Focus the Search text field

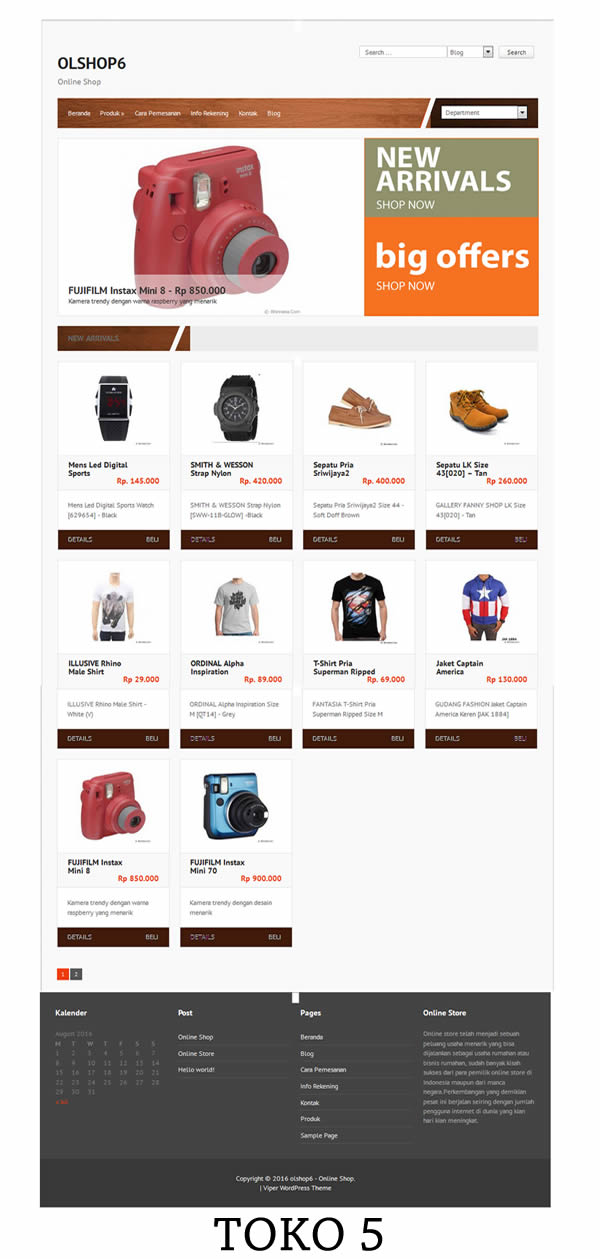403,52
